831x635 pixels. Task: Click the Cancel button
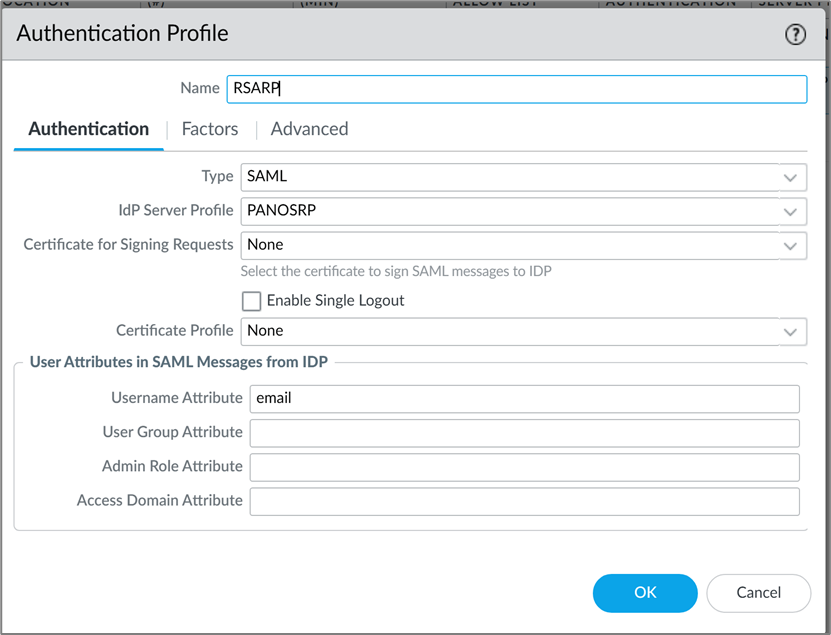click(758, 593)
